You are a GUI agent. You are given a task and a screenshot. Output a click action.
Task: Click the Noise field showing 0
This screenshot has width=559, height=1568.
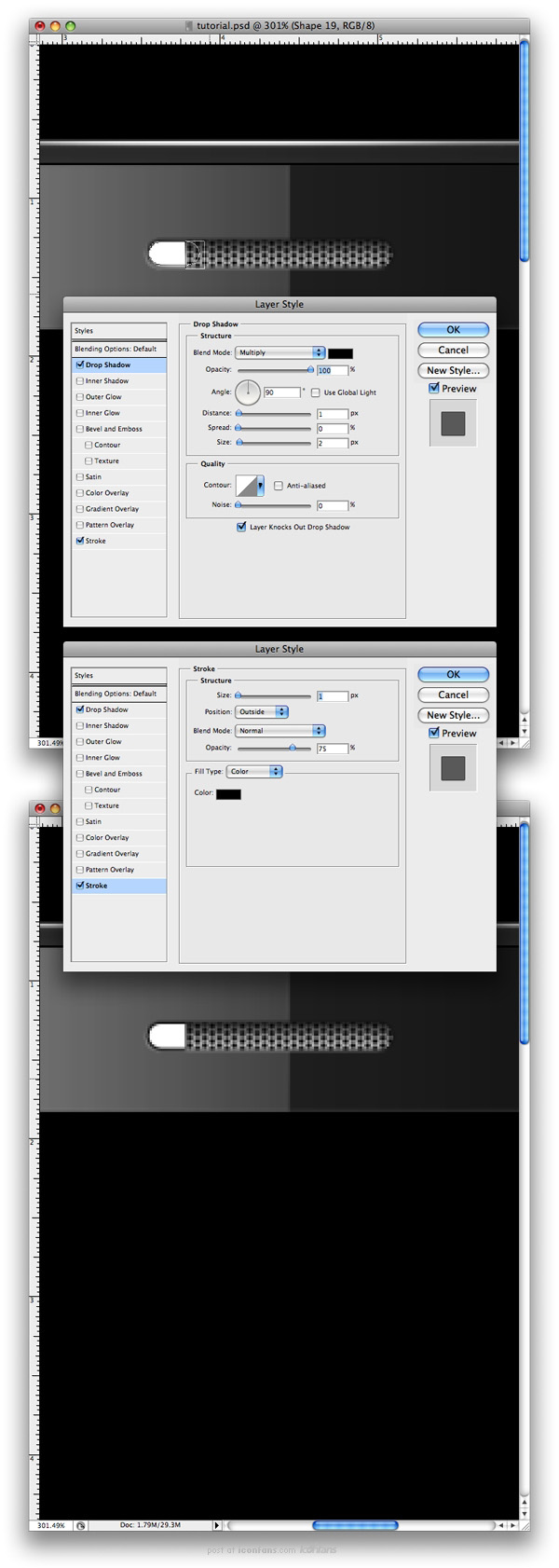332,505
